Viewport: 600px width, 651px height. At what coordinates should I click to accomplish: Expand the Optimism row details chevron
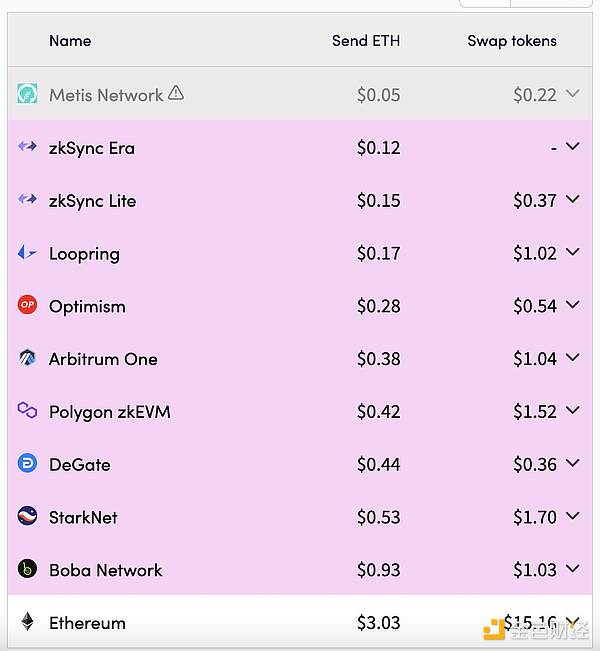coord(572,305)
